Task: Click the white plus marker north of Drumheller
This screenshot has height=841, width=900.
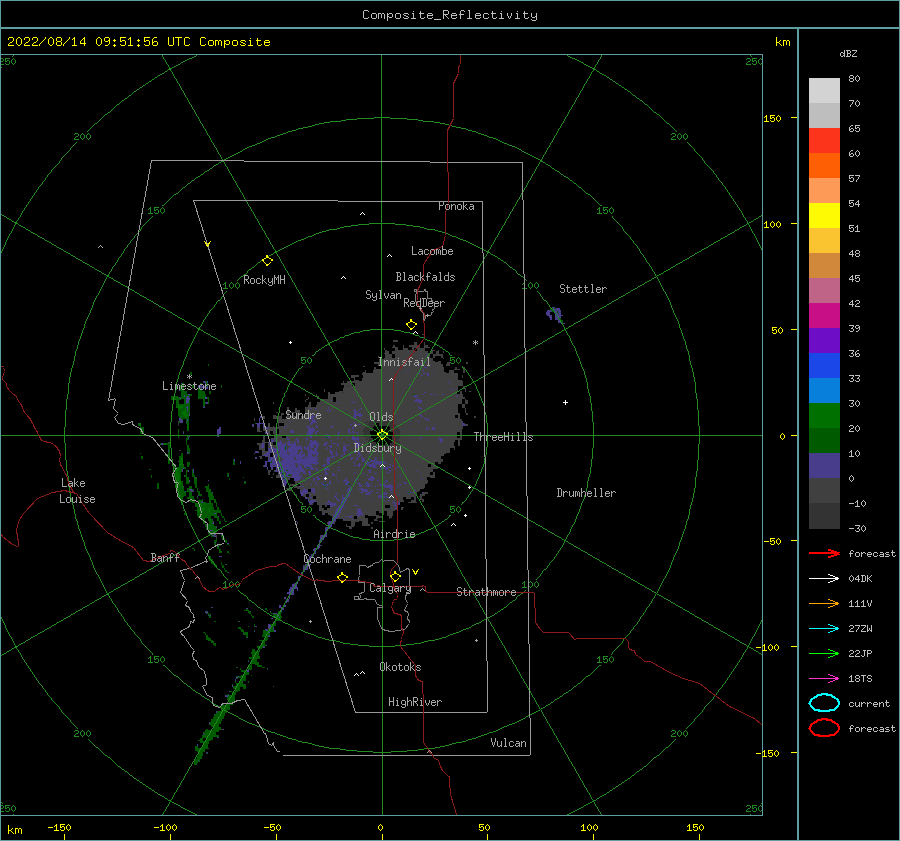Action: pyautogui.click(x=565, y=402)
